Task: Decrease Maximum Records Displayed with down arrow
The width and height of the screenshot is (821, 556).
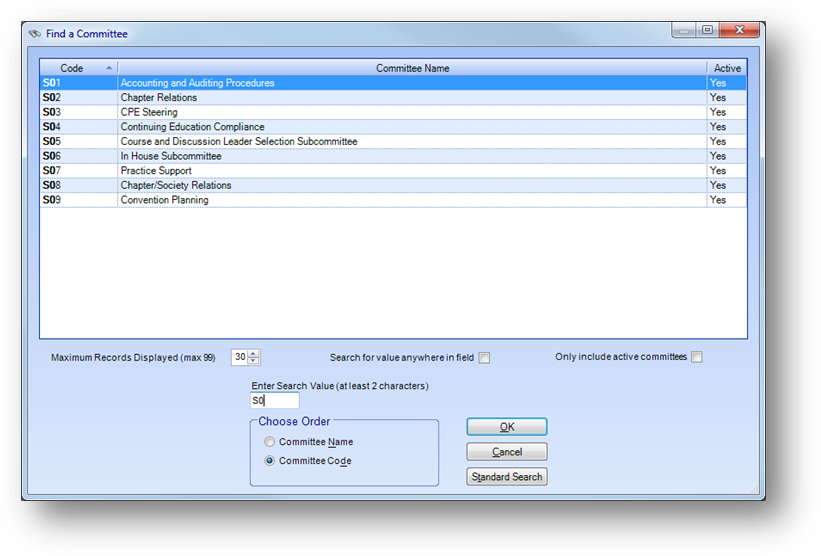Action: 253,361
